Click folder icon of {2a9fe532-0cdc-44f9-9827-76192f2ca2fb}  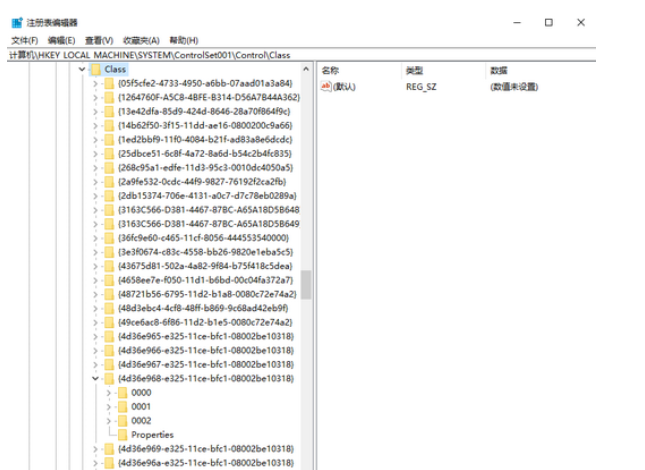(109, 181)
